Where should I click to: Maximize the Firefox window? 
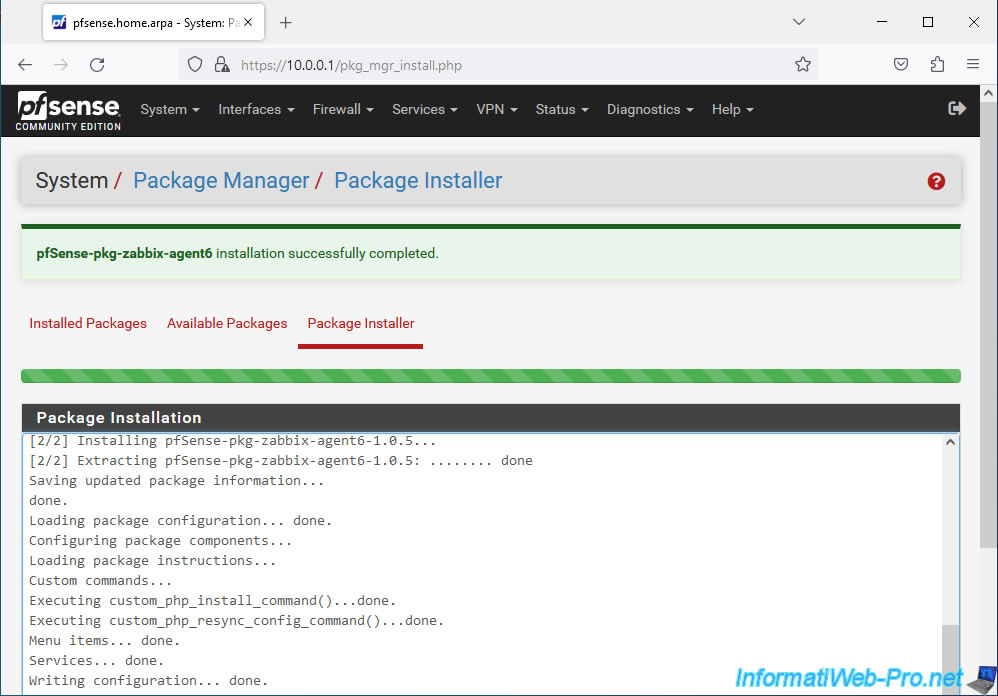(x=928, y=22)
